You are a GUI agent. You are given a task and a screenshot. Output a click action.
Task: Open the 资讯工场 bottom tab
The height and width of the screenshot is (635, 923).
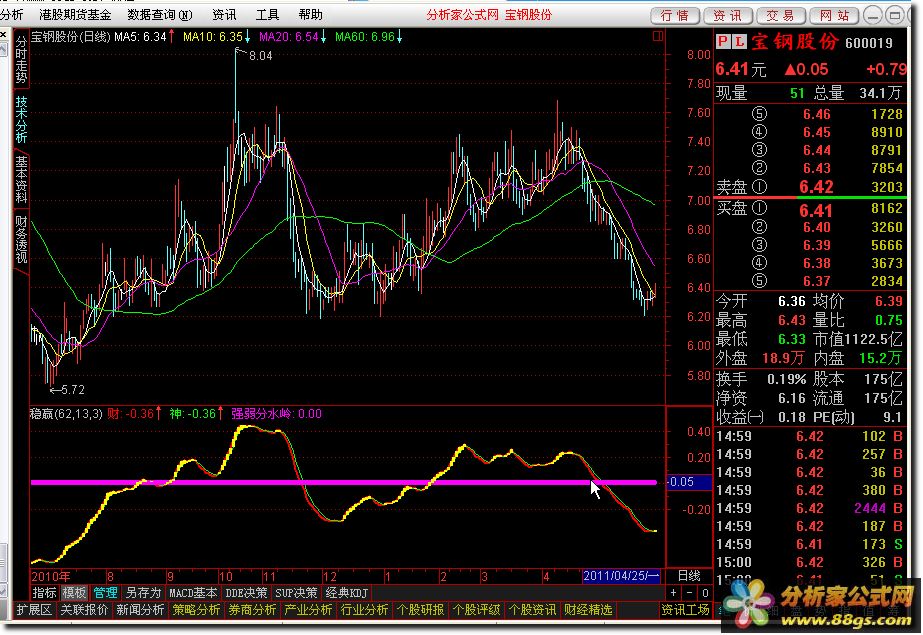685,610
